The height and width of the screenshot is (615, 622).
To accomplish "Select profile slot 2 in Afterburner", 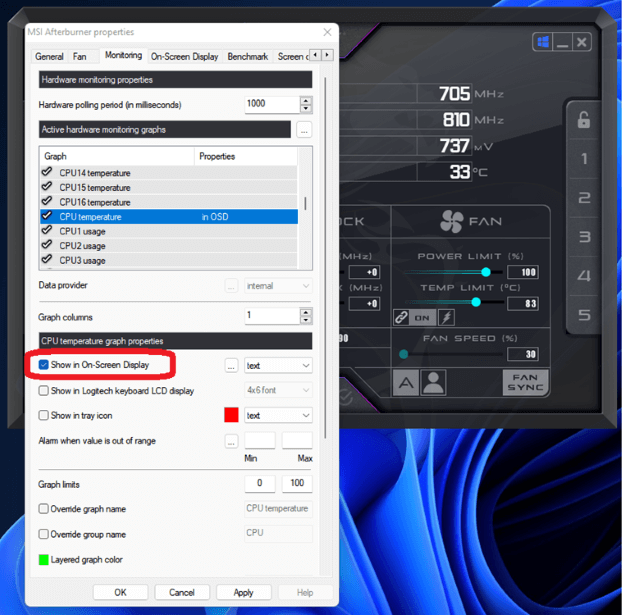I will [x=584, y=198].
